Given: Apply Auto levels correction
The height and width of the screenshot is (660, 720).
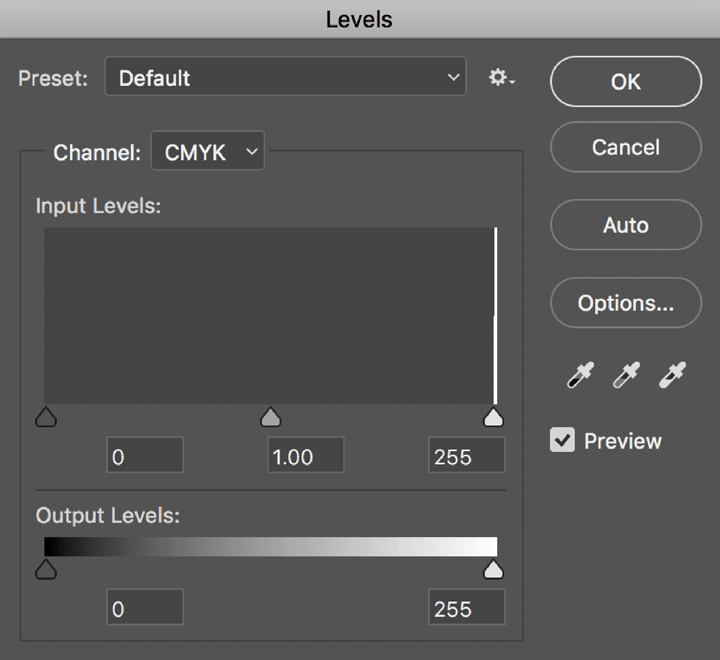Looking at the screenshot, I should tap(626, 225).
